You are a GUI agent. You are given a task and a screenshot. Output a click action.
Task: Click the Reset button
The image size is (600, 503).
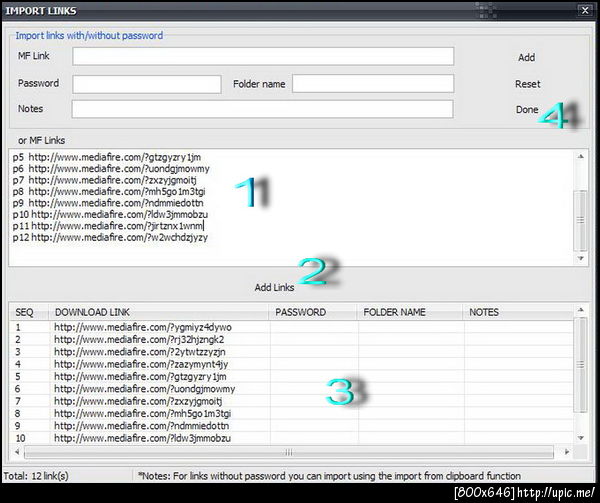click(527, 84)
